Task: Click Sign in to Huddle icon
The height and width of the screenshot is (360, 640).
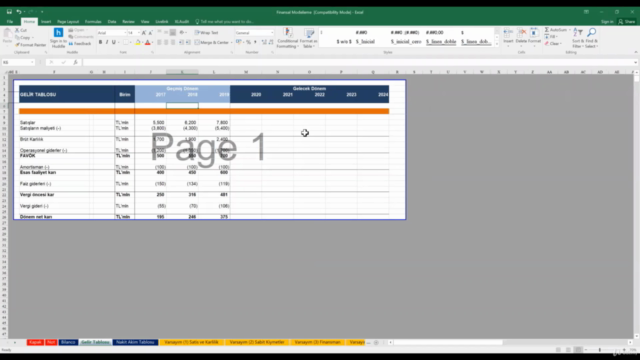Action: pyautogui.click(x=58, y=33)
